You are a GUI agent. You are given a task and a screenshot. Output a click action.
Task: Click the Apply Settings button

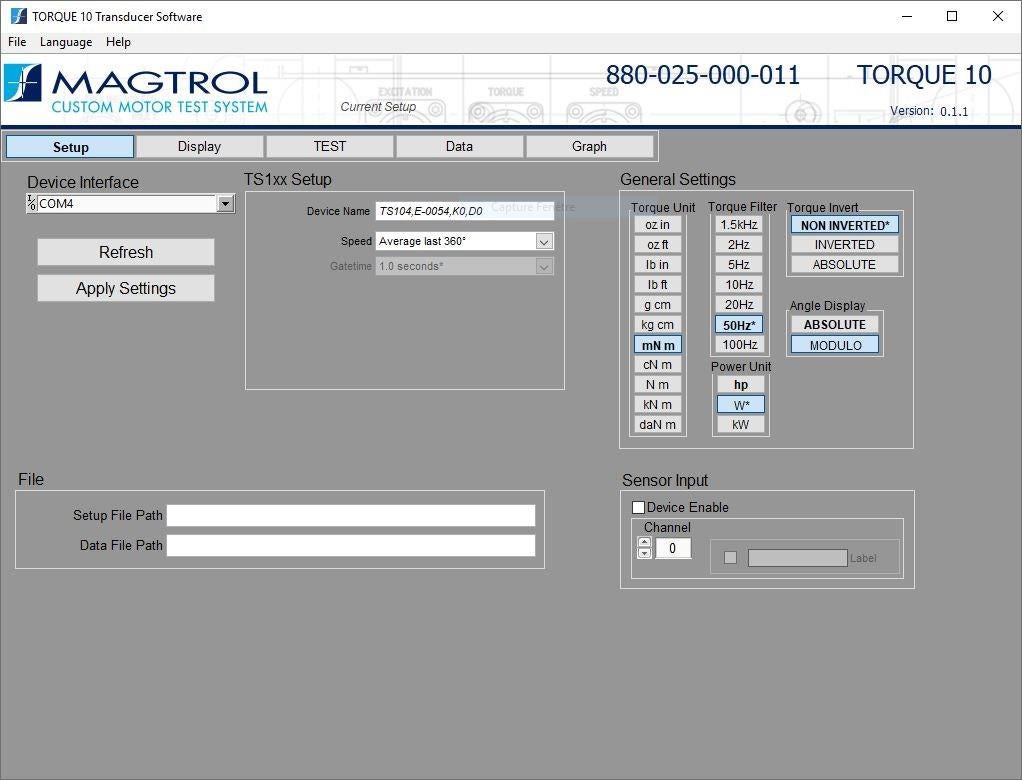126,288
